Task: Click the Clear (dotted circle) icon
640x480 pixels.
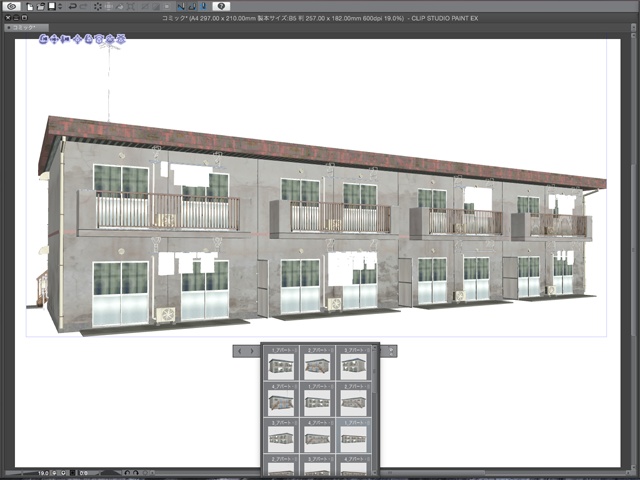Action: (x=98, y=6)
